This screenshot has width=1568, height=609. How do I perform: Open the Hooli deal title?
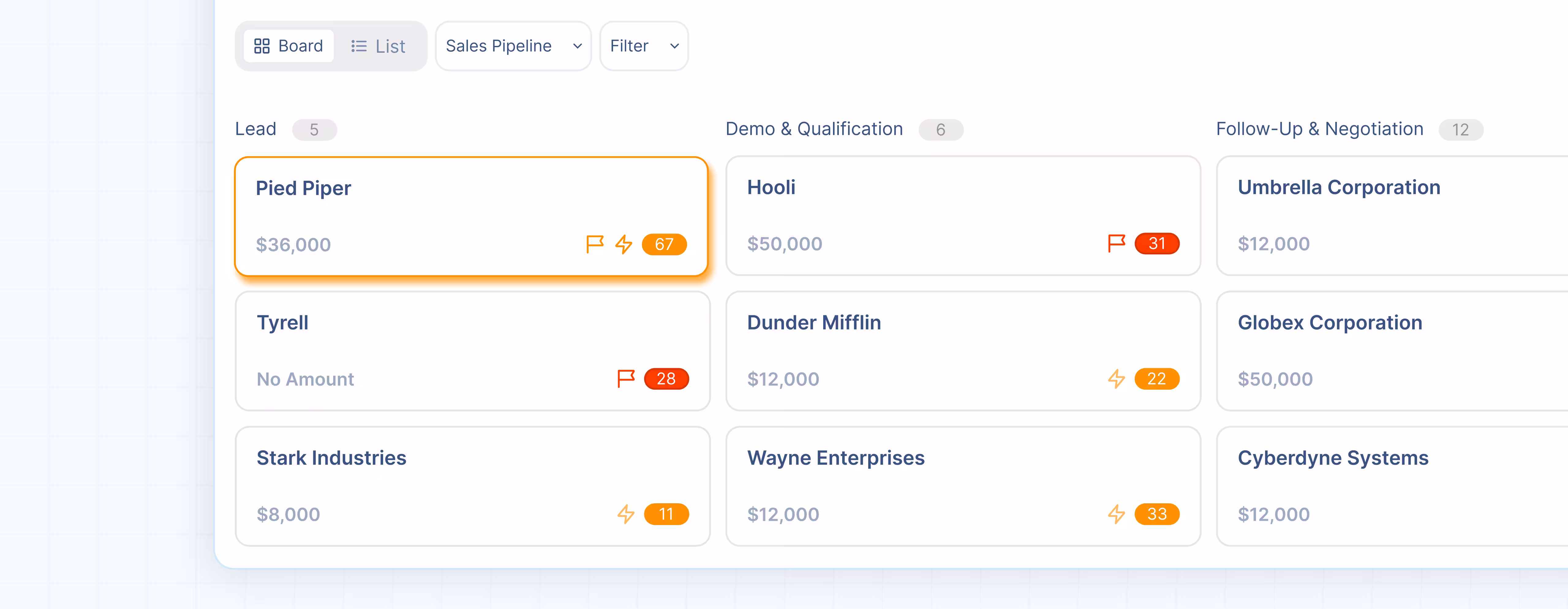(x=771, y=187)
